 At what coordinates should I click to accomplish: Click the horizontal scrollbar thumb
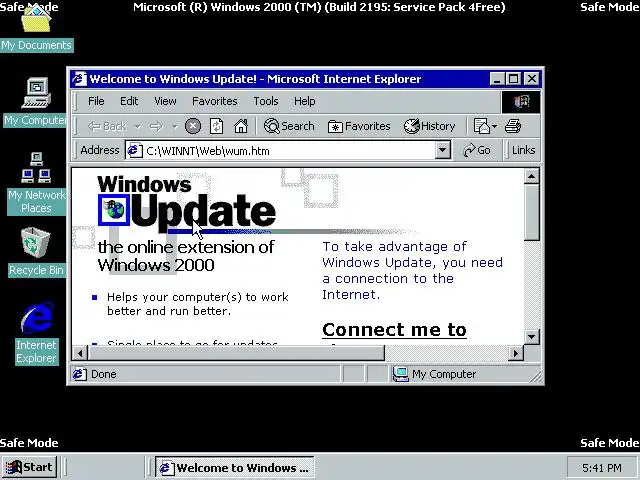click(x=236, y=353)
